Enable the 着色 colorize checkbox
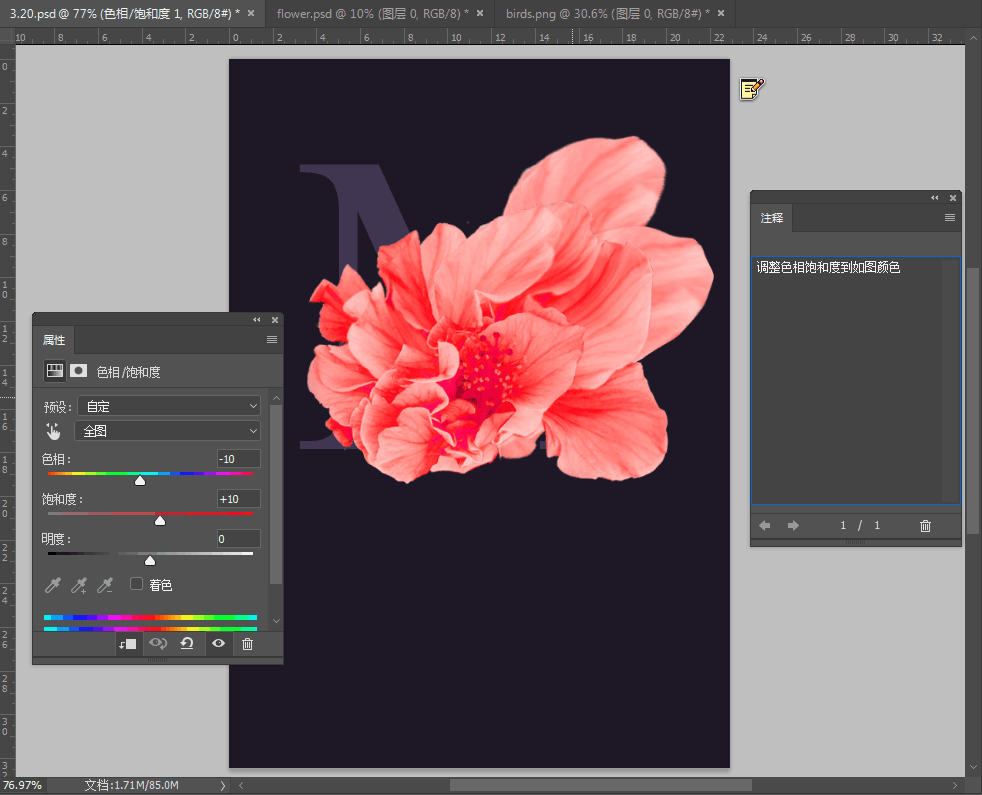982x795 pixels. coord(137,584)
